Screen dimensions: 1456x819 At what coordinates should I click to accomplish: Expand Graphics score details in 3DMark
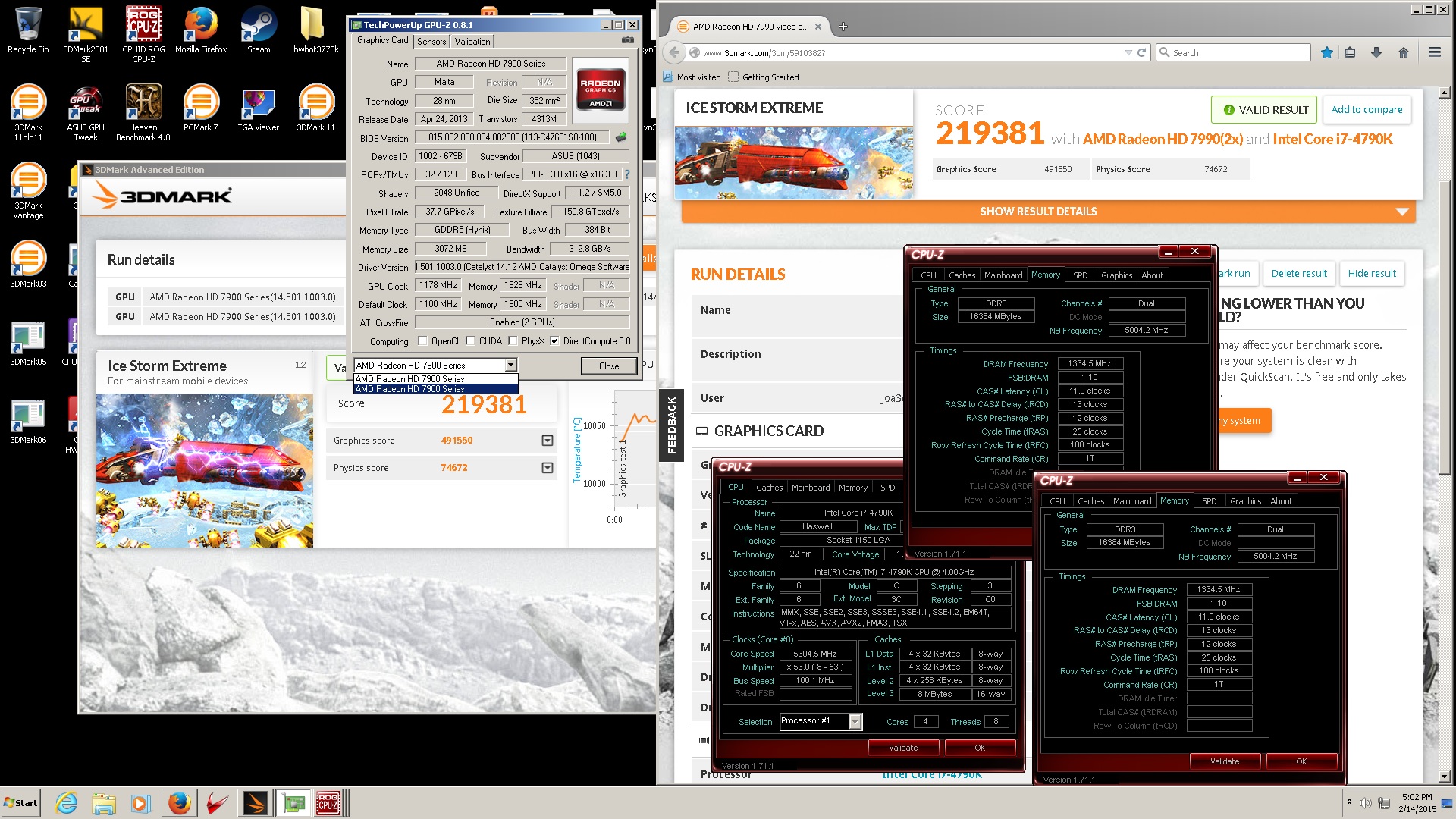[x=548, y=441]
